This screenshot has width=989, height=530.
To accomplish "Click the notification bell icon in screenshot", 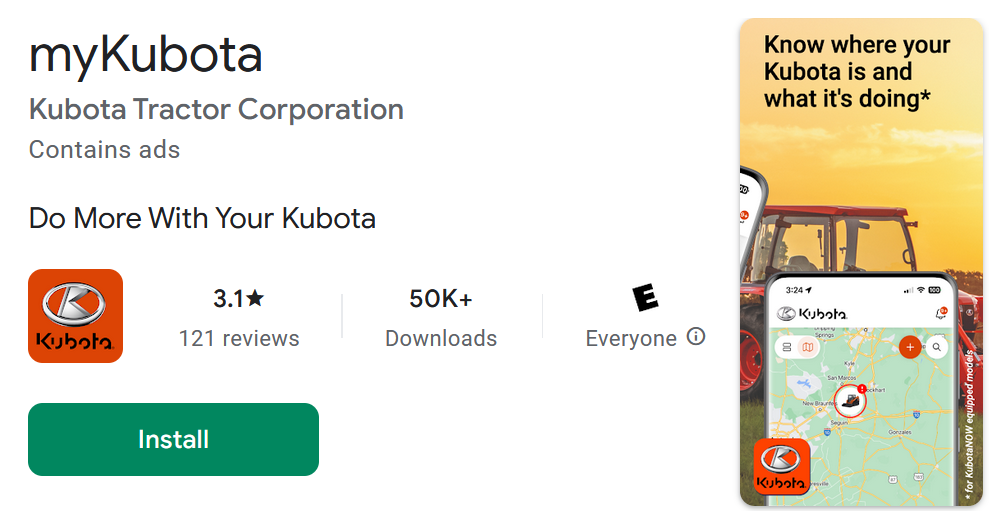I will [x=940, y=314].
